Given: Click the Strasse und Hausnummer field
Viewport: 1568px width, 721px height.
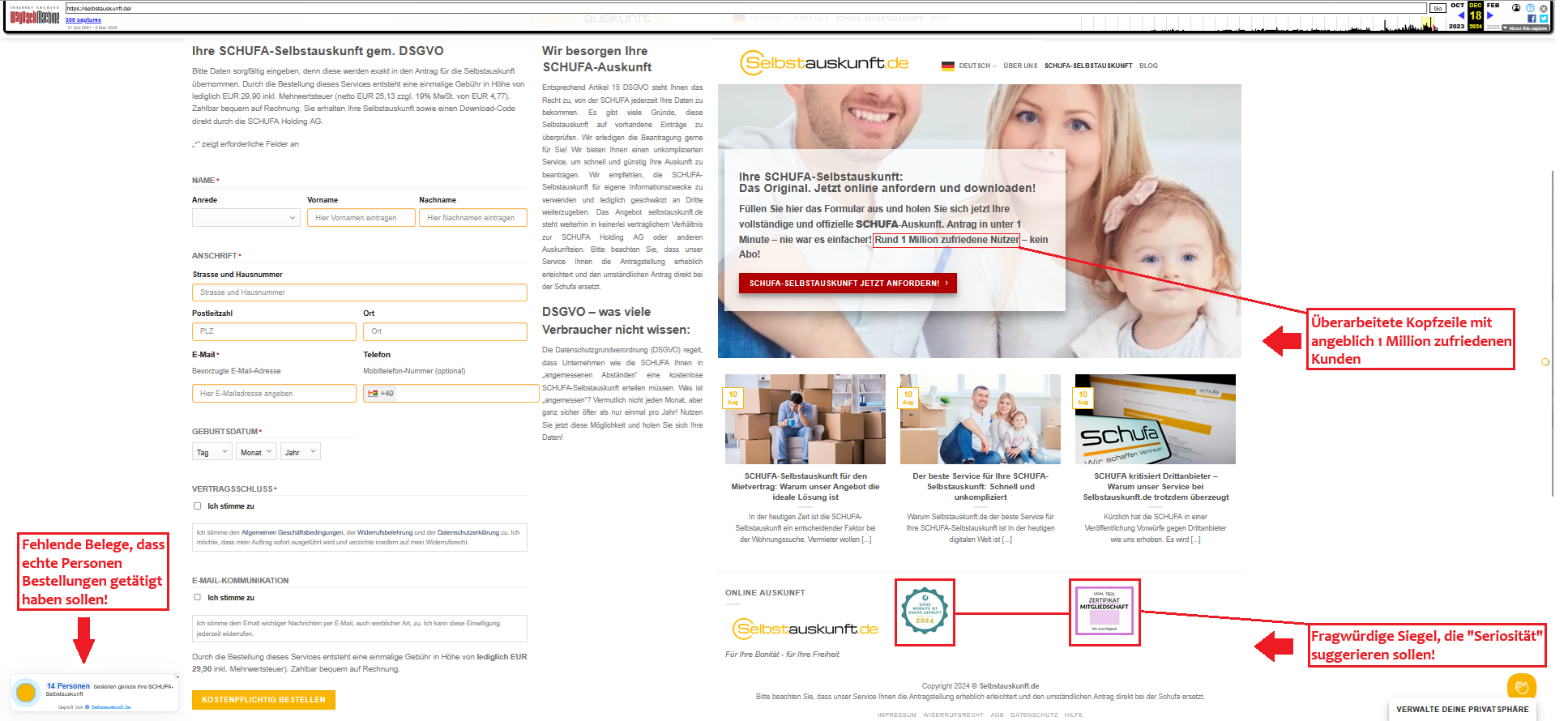Looking at the screenshot, I should point(360,292).
